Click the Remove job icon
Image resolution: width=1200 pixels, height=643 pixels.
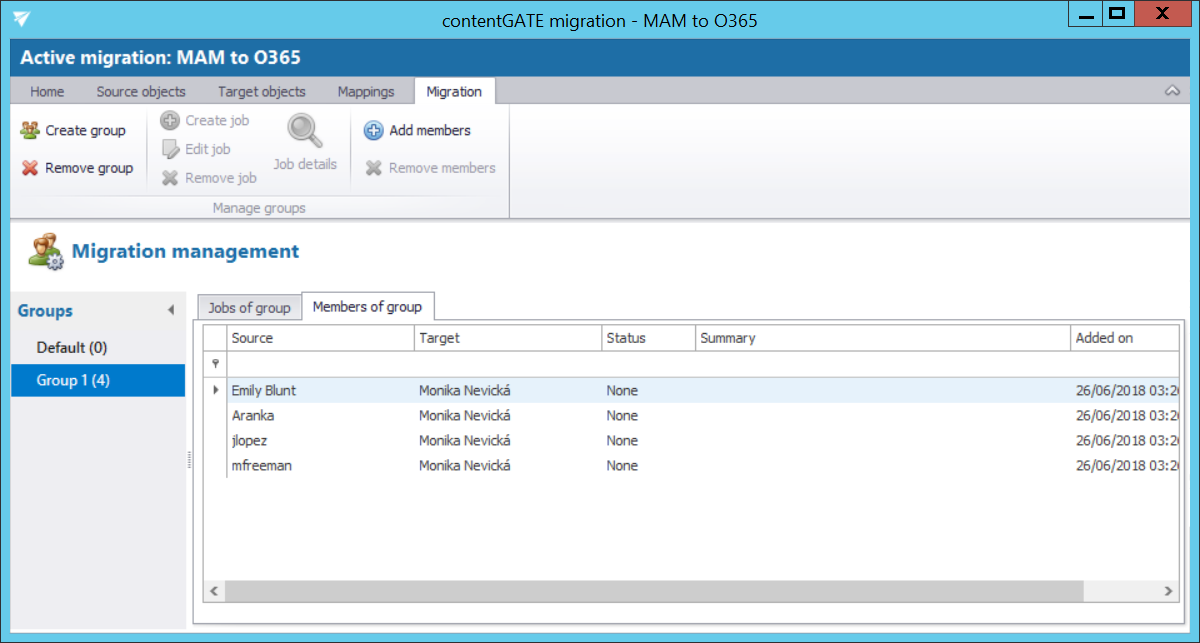[x=170, y=178]
